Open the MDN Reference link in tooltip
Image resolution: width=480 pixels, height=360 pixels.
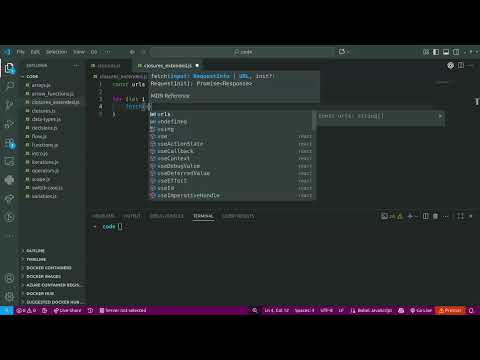tap(170, 96)
